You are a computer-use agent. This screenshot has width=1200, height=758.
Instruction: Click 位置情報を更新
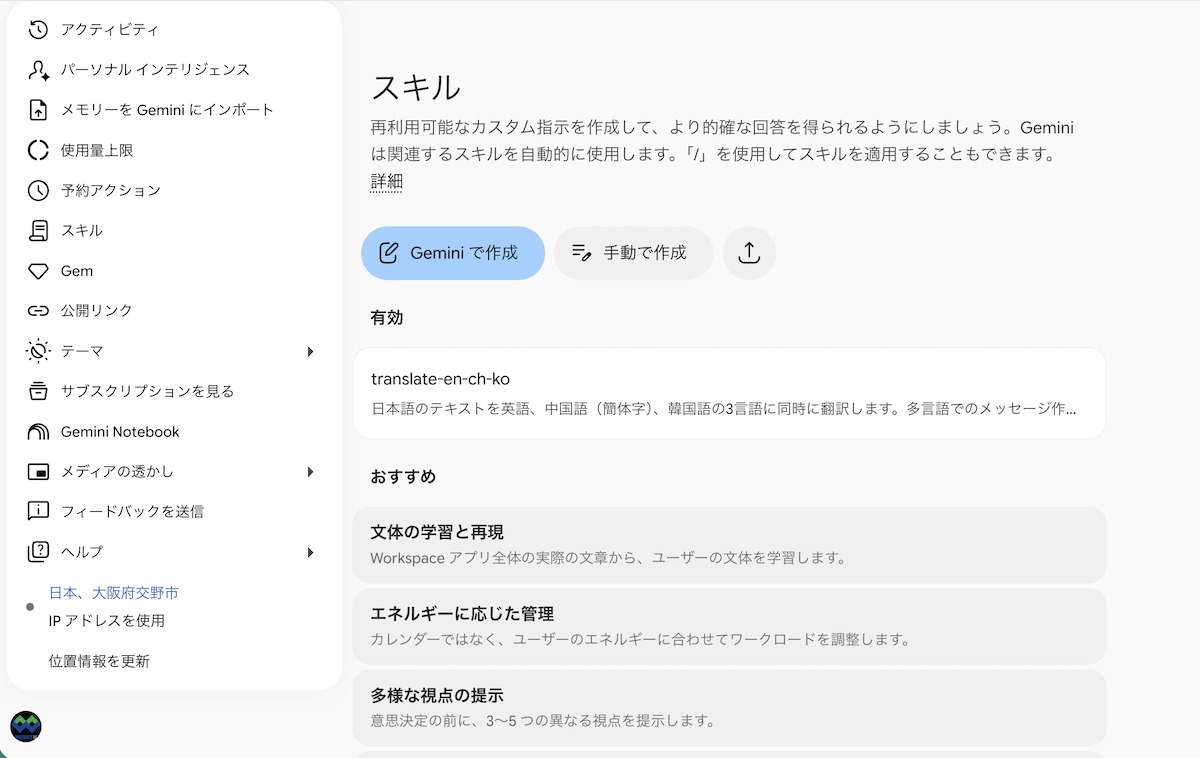(x=99, y=661)
